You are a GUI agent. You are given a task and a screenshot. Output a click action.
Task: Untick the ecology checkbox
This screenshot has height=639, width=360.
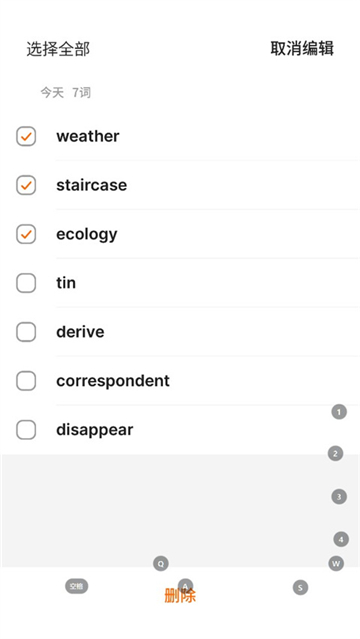pyautogui.click(x=26, y=234)
